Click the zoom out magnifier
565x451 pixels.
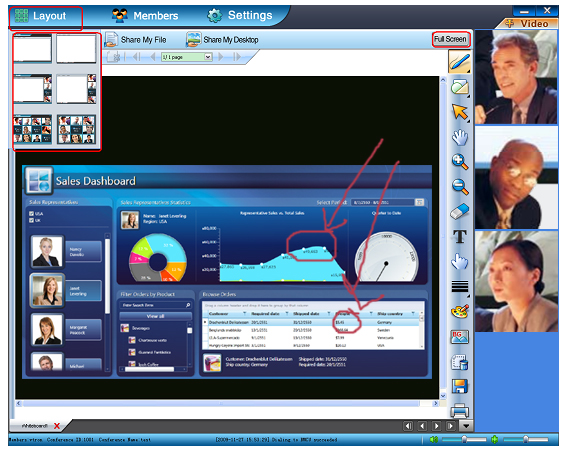click(x=460, y=187)
